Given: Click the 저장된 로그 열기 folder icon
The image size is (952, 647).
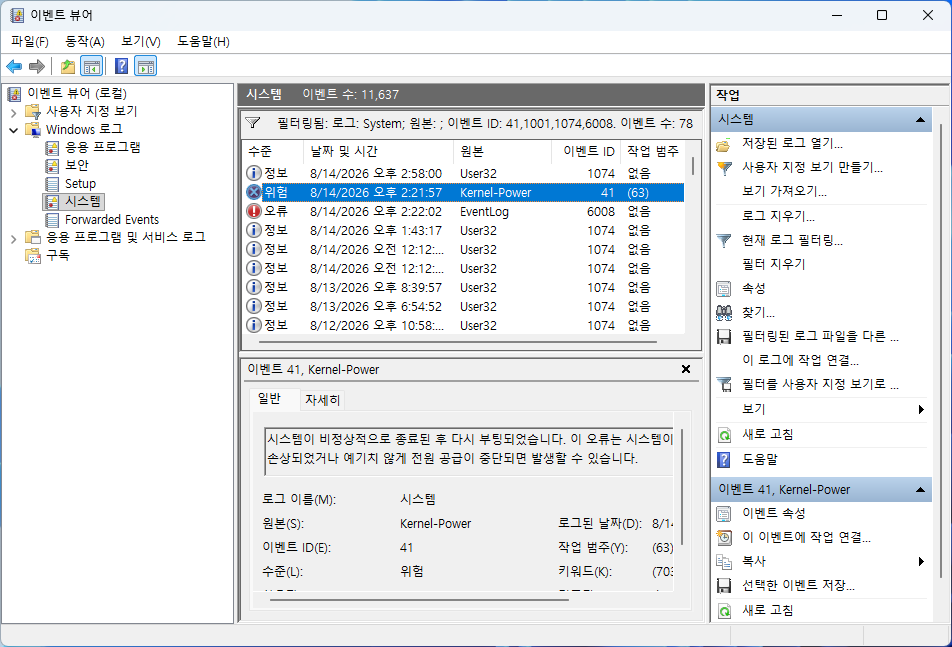Looking at the screenshot, I should click(x=724, y=144).
